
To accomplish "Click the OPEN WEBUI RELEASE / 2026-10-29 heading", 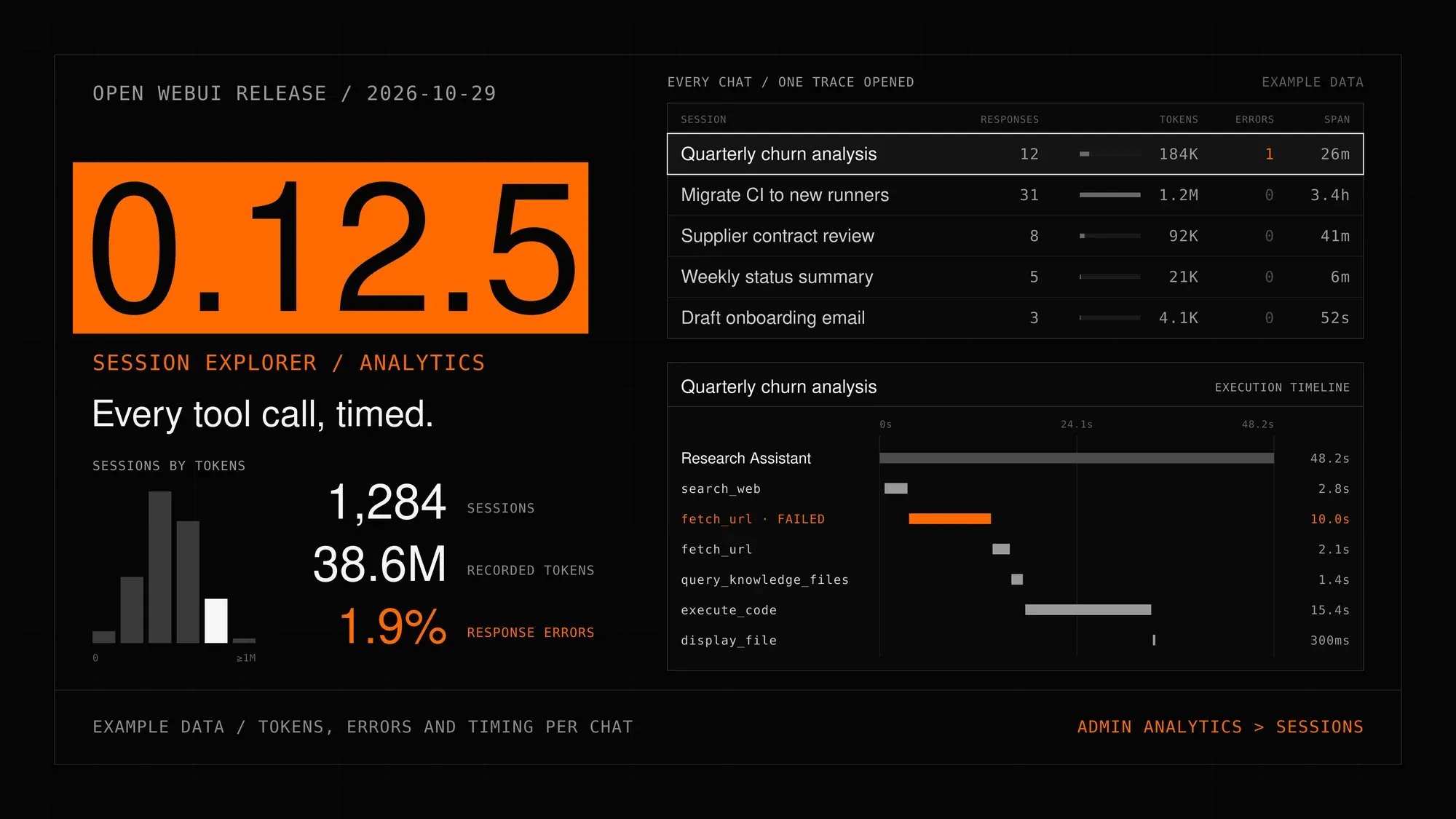I will pos(294,93).
